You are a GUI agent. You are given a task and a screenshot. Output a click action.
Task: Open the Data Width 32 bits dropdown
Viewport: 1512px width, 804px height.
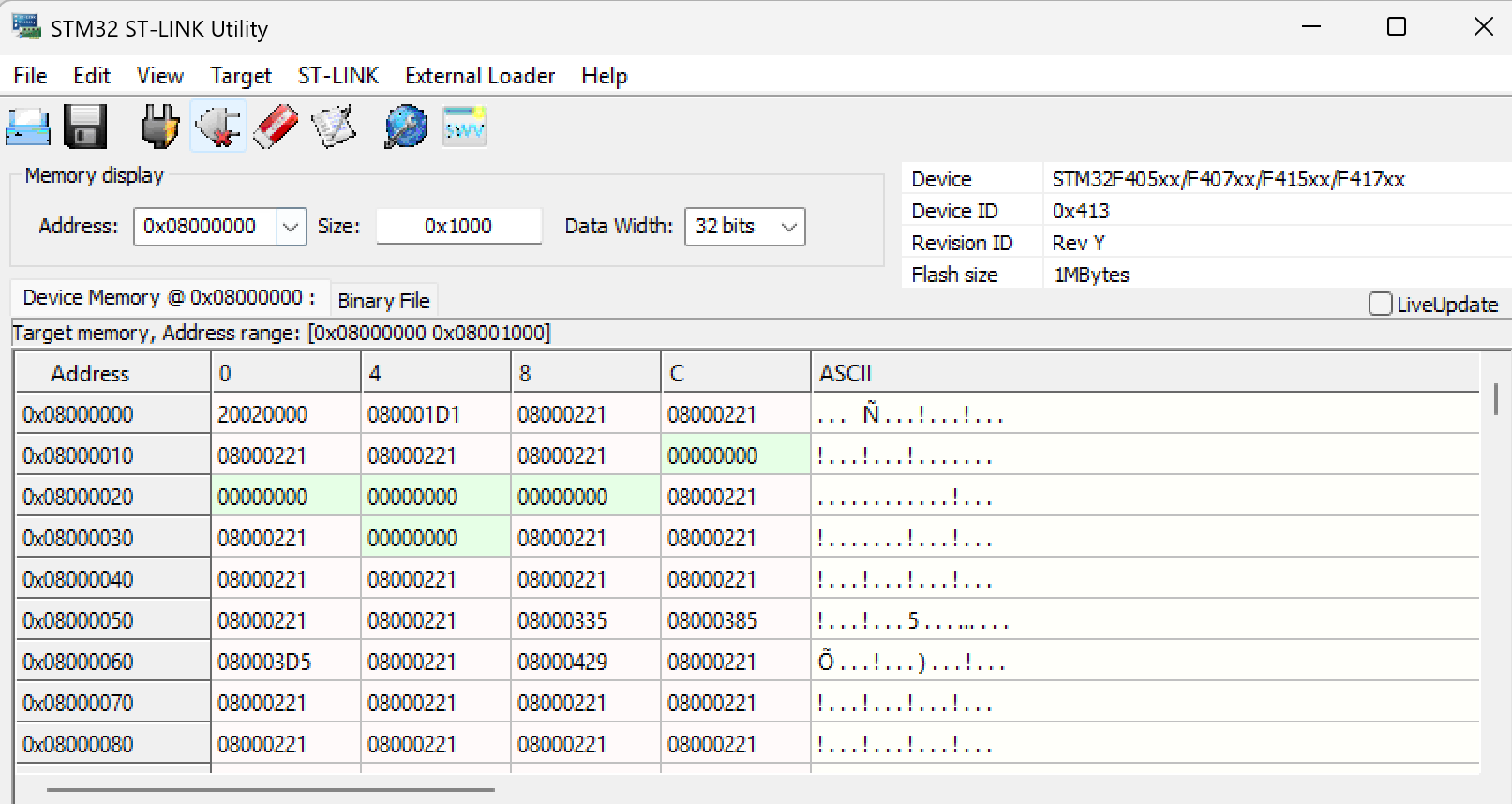click(745, 227)
